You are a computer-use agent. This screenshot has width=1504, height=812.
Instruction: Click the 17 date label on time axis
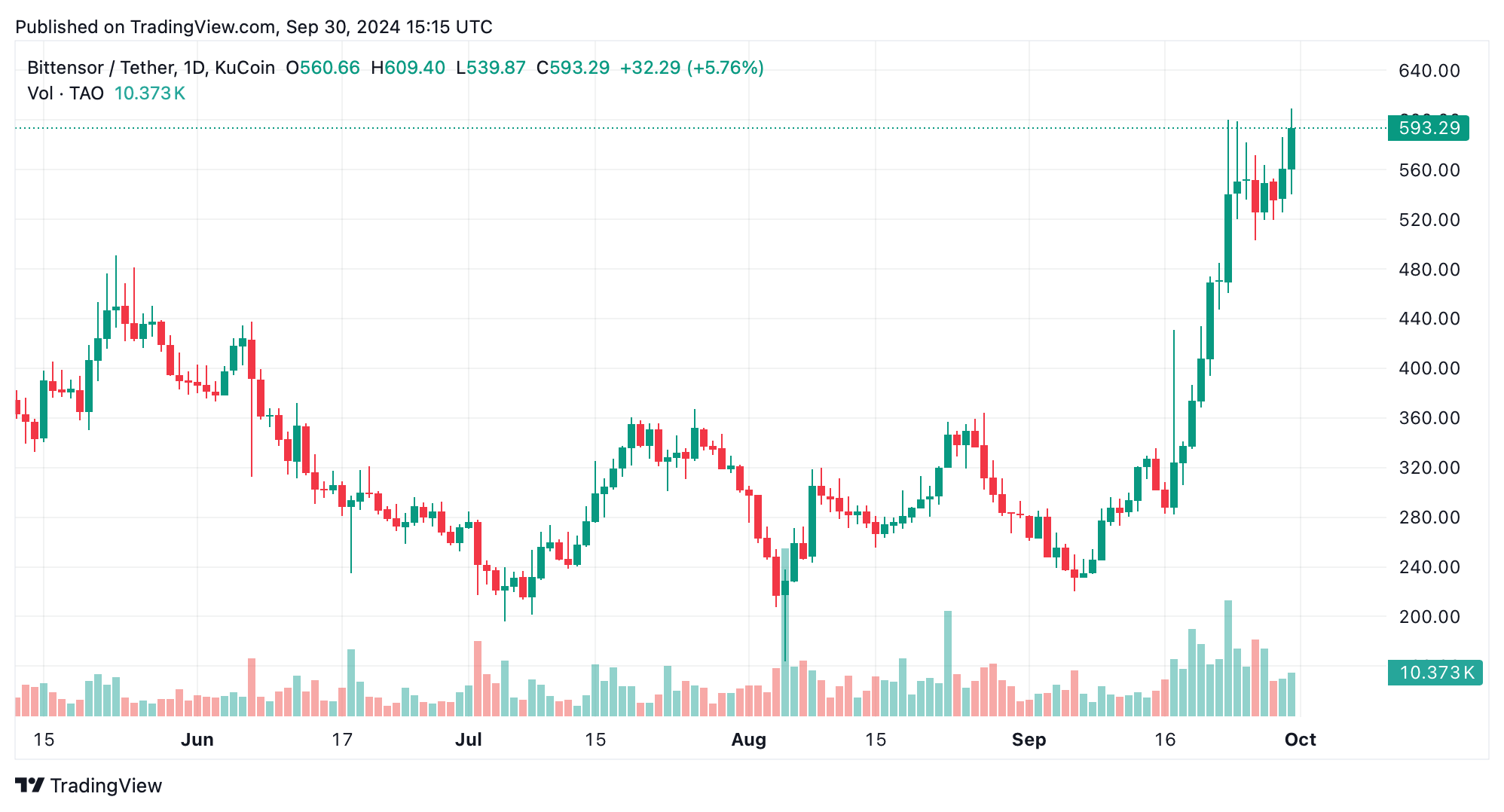(x=342, y=740)
